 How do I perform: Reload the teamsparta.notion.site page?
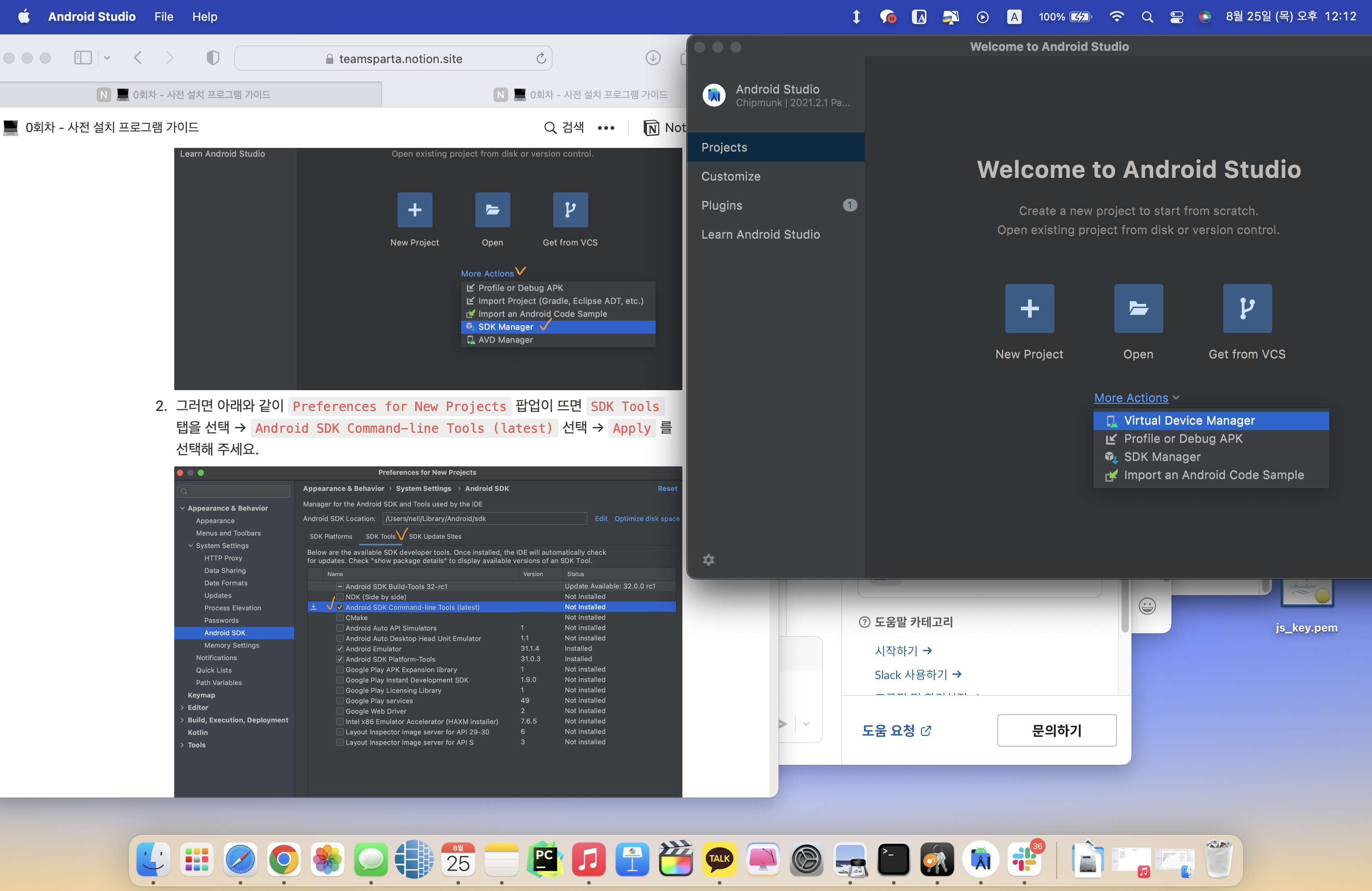click(x=541, y=58)
